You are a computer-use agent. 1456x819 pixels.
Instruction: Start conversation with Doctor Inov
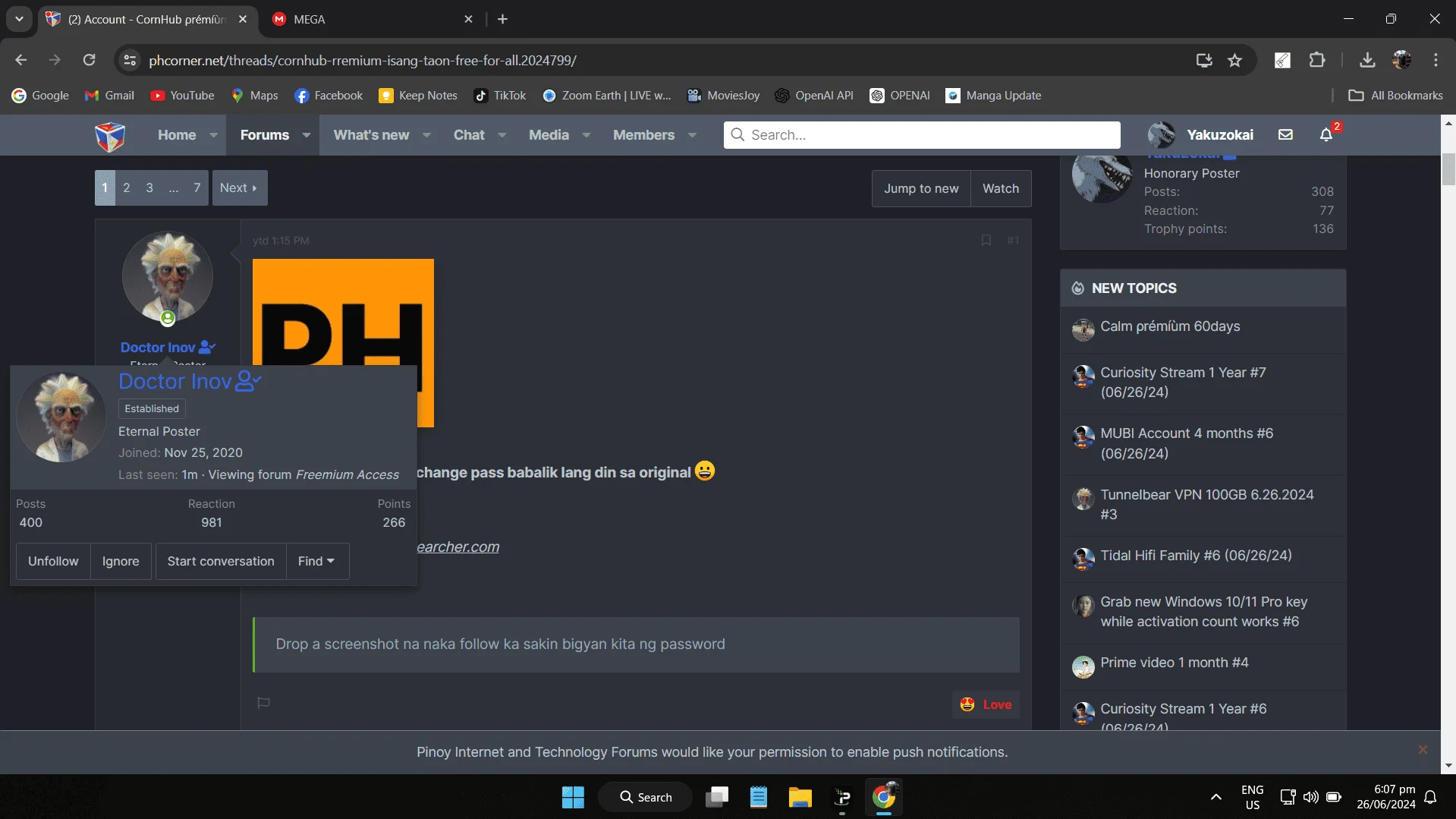tap(221, 562)
